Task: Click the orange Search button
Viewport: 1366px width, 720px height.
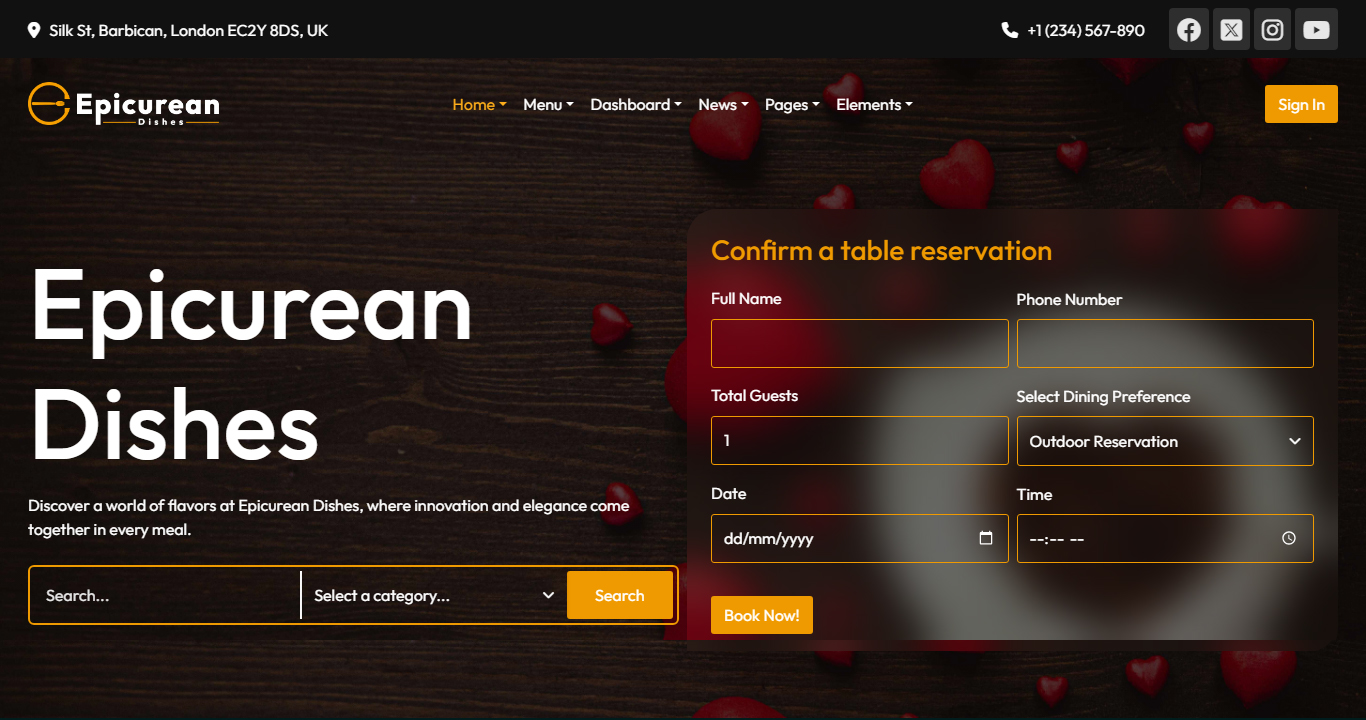Action: click(619, 595)
